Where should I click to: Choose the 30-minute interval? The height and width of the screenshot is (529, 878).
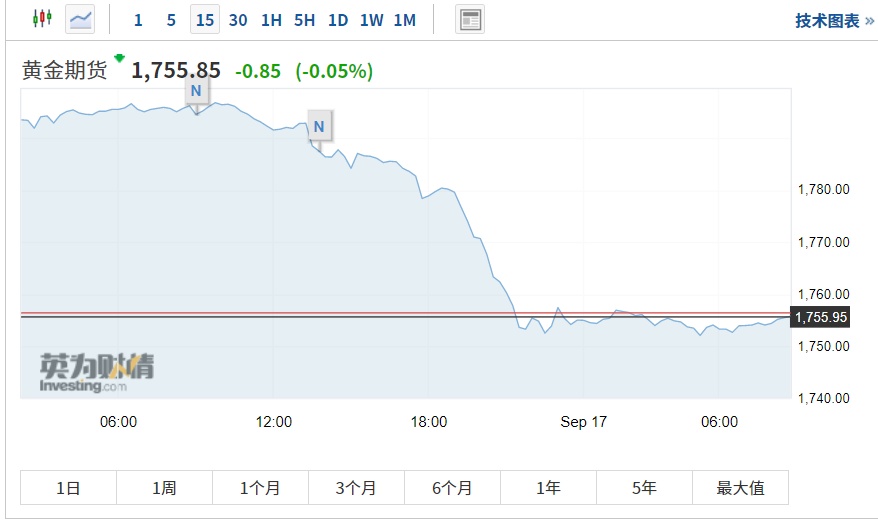coord(238,20)
